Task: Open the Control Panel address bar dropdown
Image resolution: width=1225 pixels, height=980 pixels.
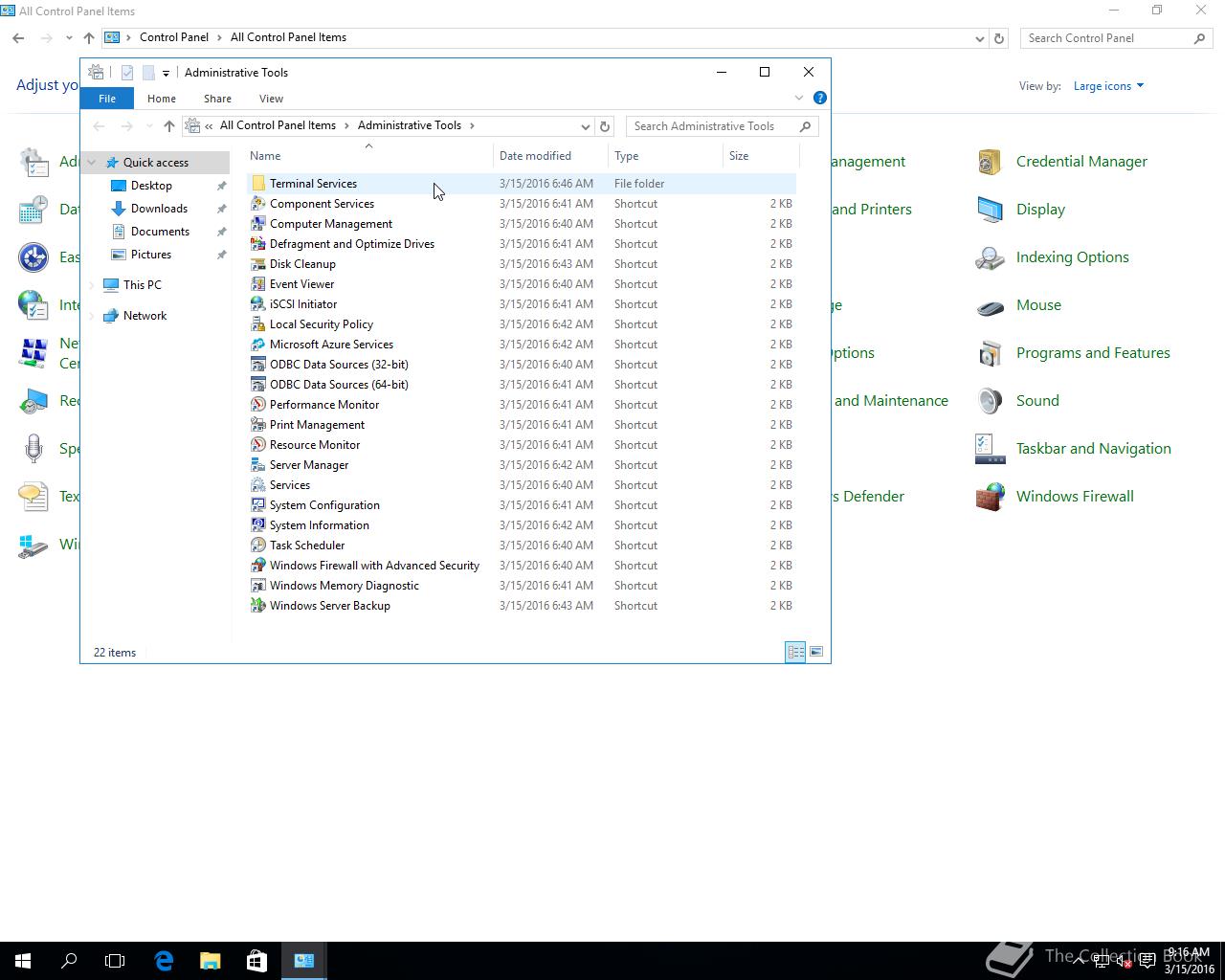Action: [x=979, y=38]
